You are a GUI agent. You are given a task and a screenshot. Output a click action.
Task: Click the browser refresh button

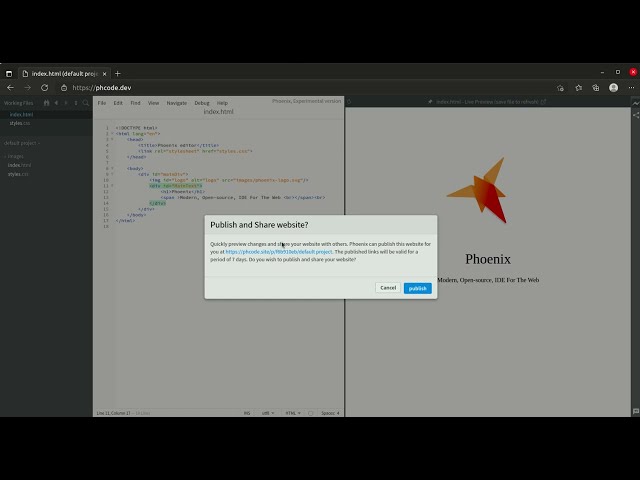tap(44, 88)
